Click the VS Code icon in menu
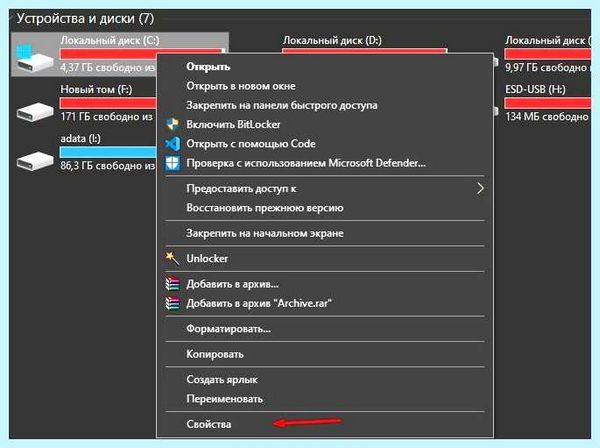The width and height of the screenshot is (600, 448). tap(173, 144)
